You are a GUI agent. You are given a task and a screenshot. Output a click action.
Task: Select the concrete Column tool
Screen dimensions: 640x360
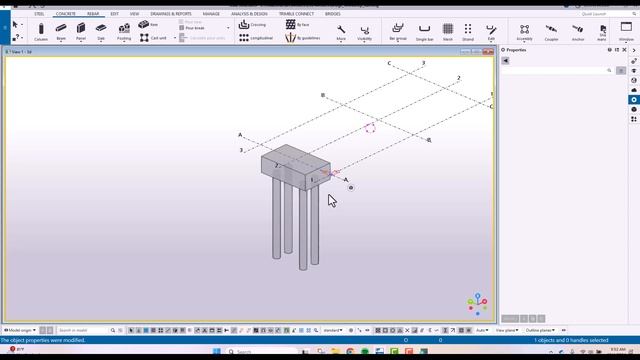click(x=41, y=32)
